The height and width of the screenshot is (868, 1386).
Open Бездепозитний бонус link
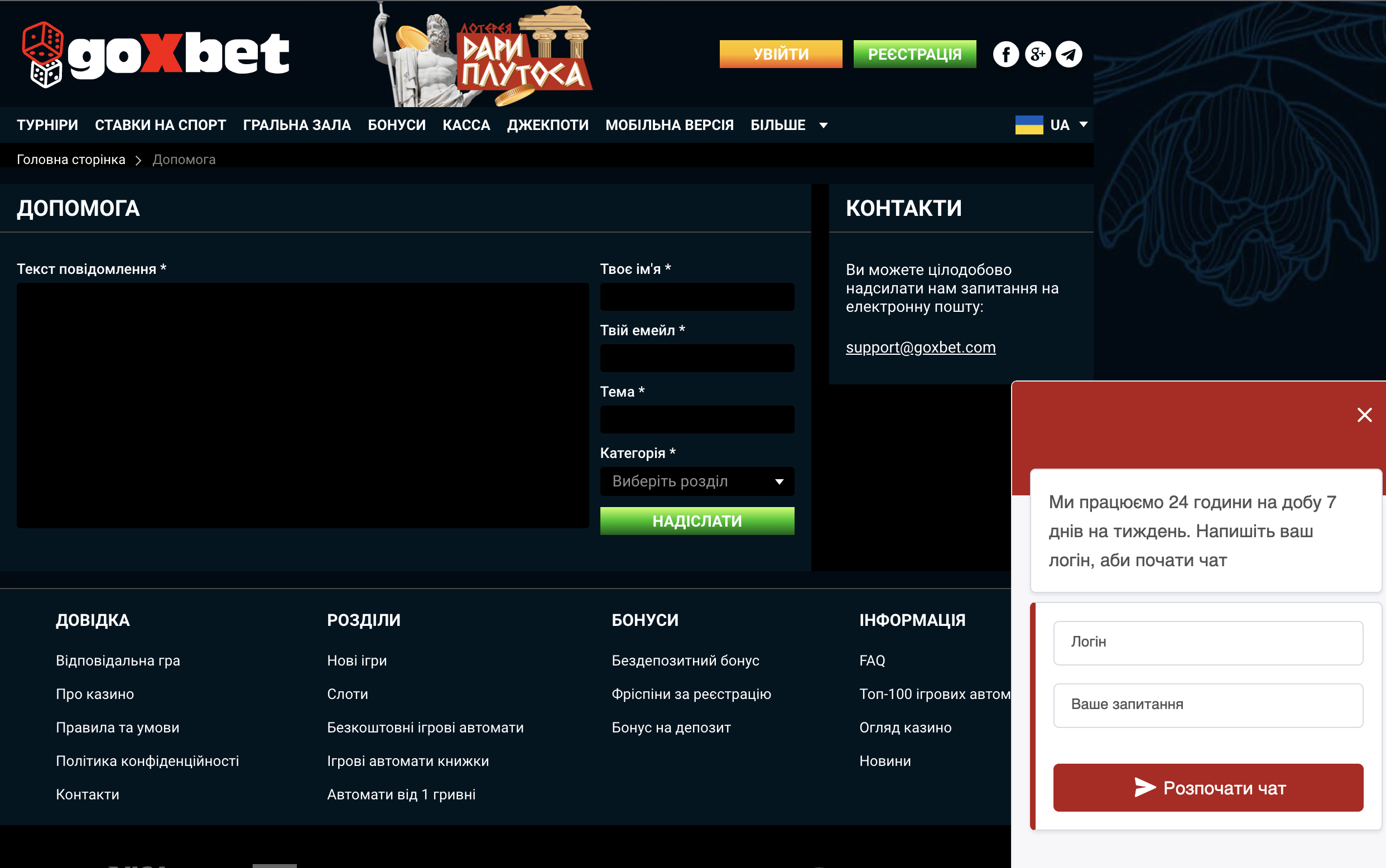[x=685, y=660]
